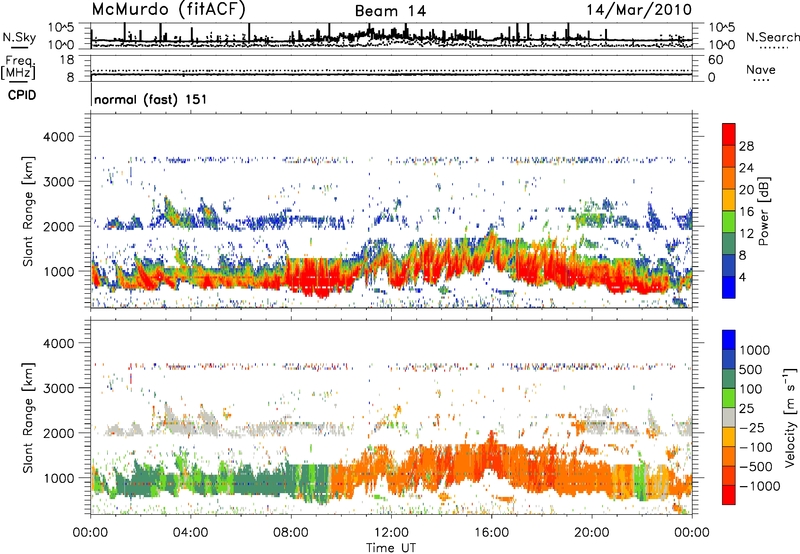Screen dimensions: 800x554
Task: Click the "normal (fast) 151" CPID entry
Action: click(151, 99)
